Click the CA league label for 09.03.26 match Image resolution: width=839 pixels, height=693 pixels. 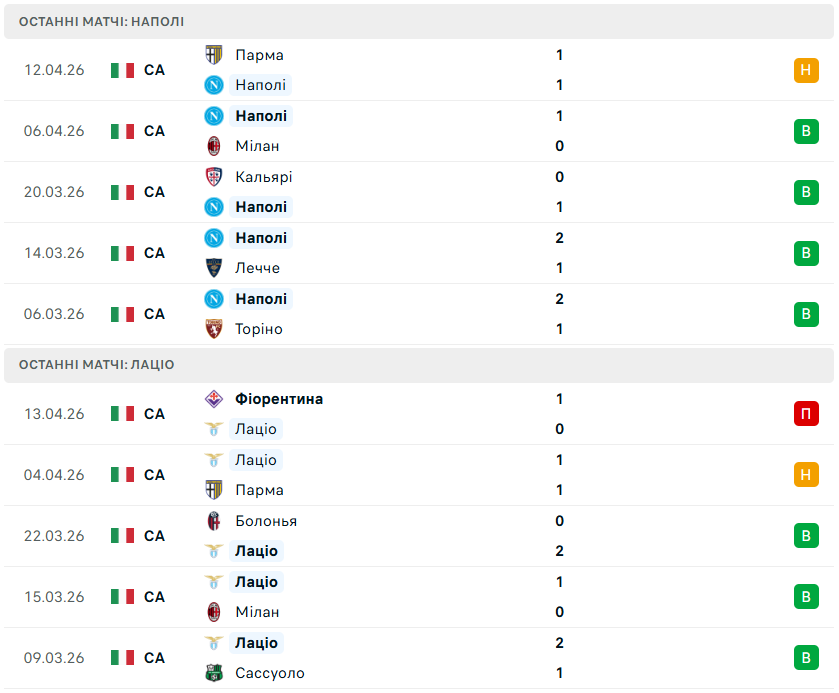pos(154,658)
